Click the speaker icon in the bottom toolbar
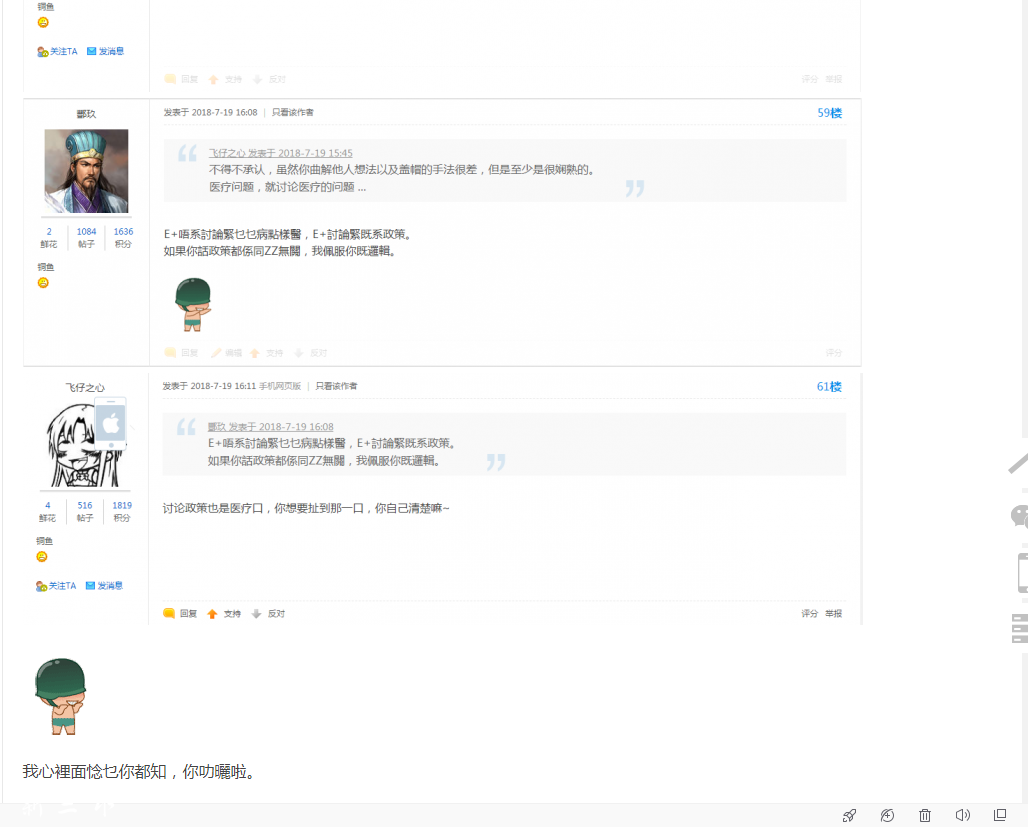This screenshot has width=1028, height=827. (x=962, y=815)
